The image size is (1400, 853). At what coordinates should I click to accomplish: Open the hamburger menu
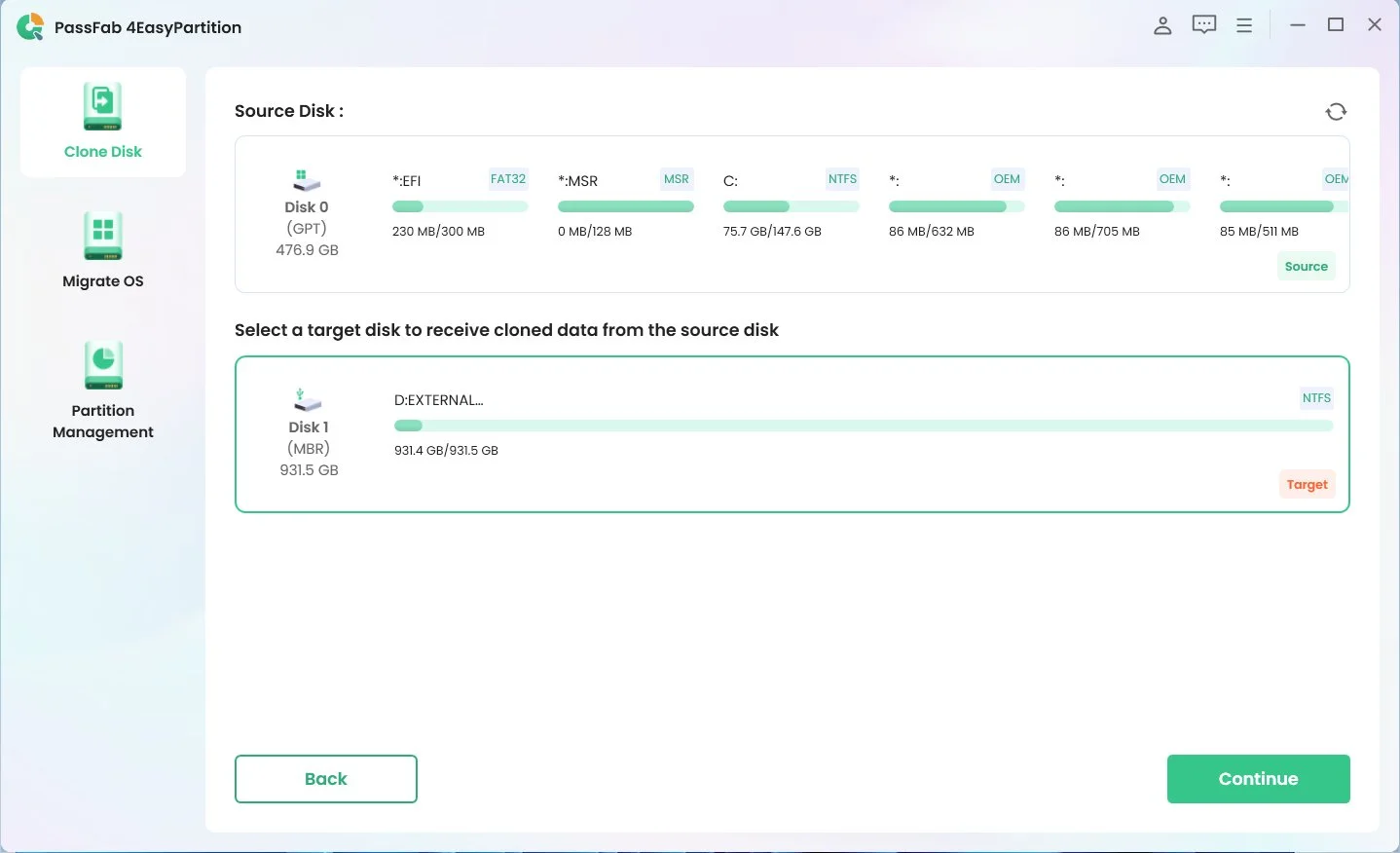point(1244,24)
